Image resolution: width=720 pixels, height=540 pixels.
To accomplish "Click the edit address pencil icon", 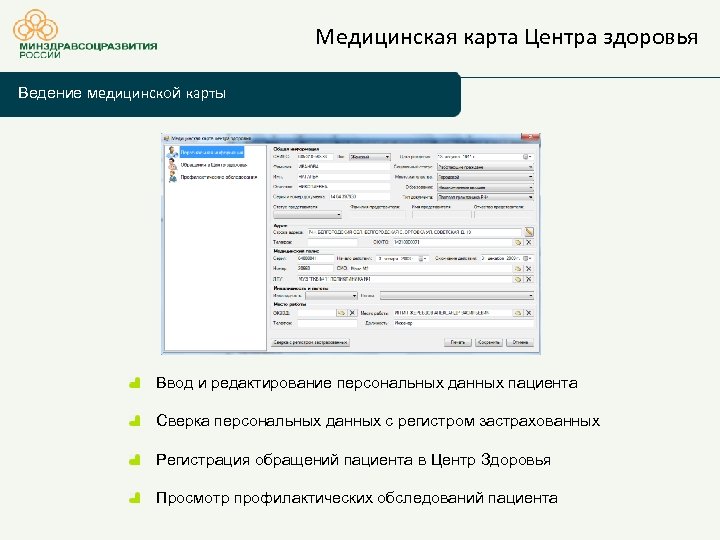I will click(x=529, y=232).
